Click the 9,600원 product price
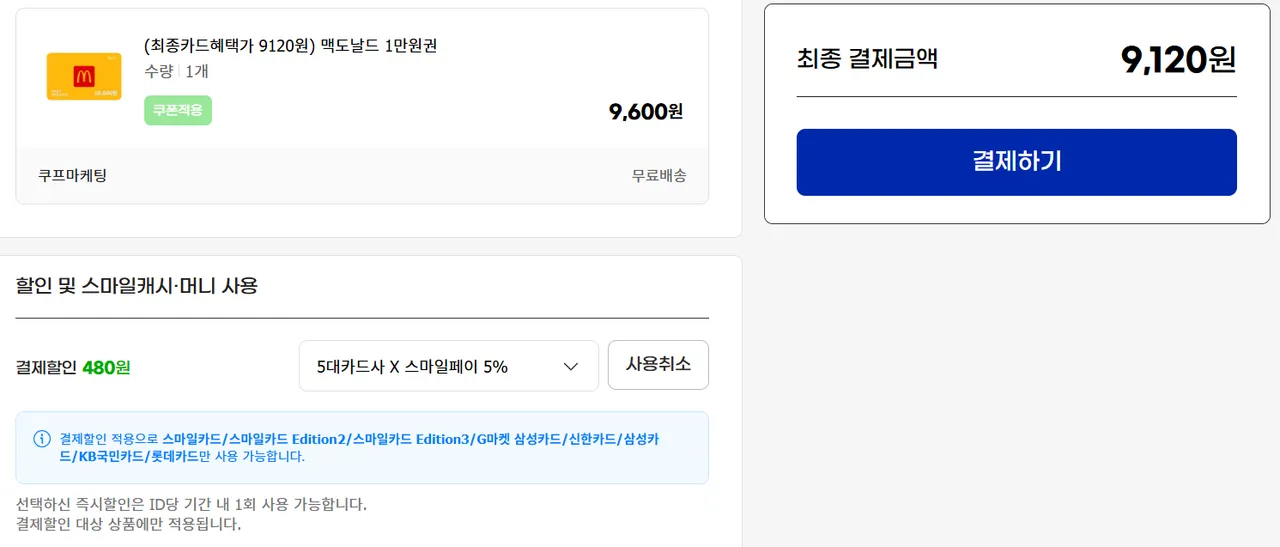 (646, 111)
